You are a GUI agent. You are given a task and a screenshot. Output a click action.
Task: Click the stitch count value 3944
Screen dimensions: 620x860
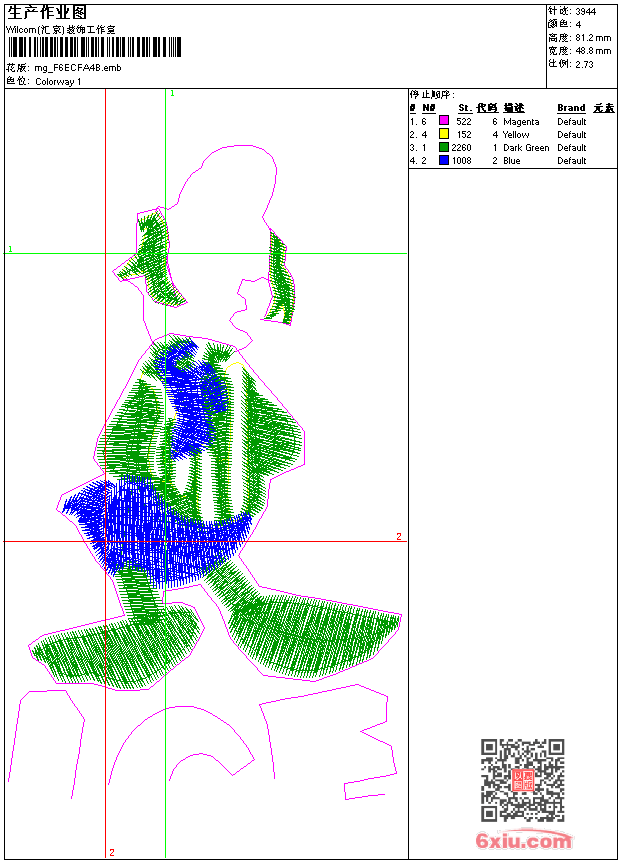coord(585,11)
